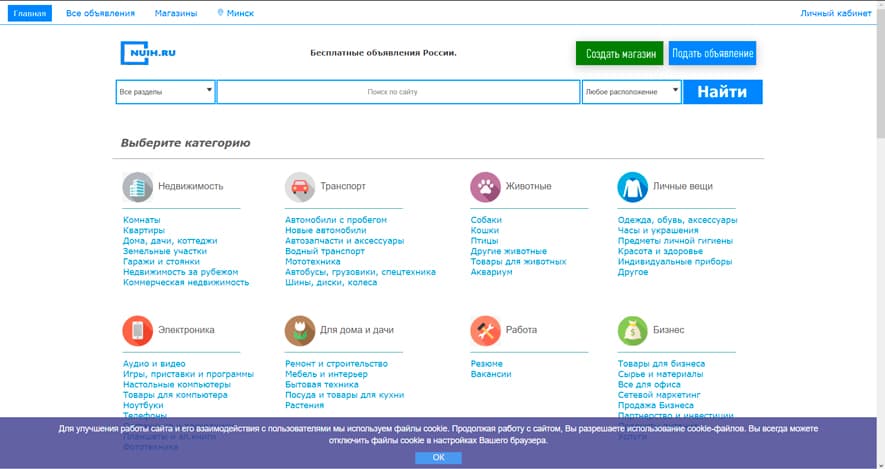
Task: Open the Вакансии link
Action: tap(491, 374)
